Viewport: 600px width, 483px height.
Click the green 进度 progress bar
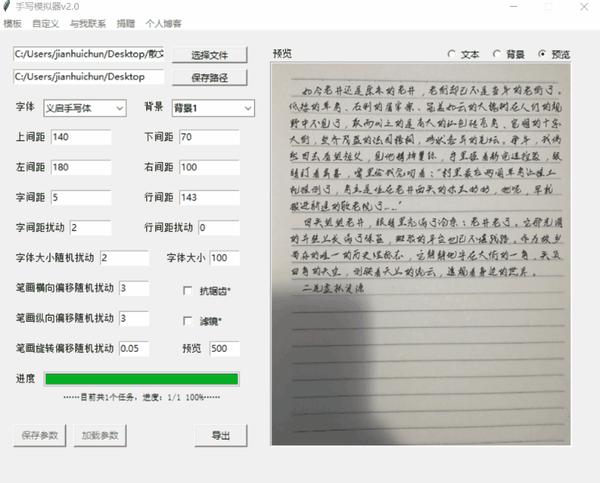(142, 379)
